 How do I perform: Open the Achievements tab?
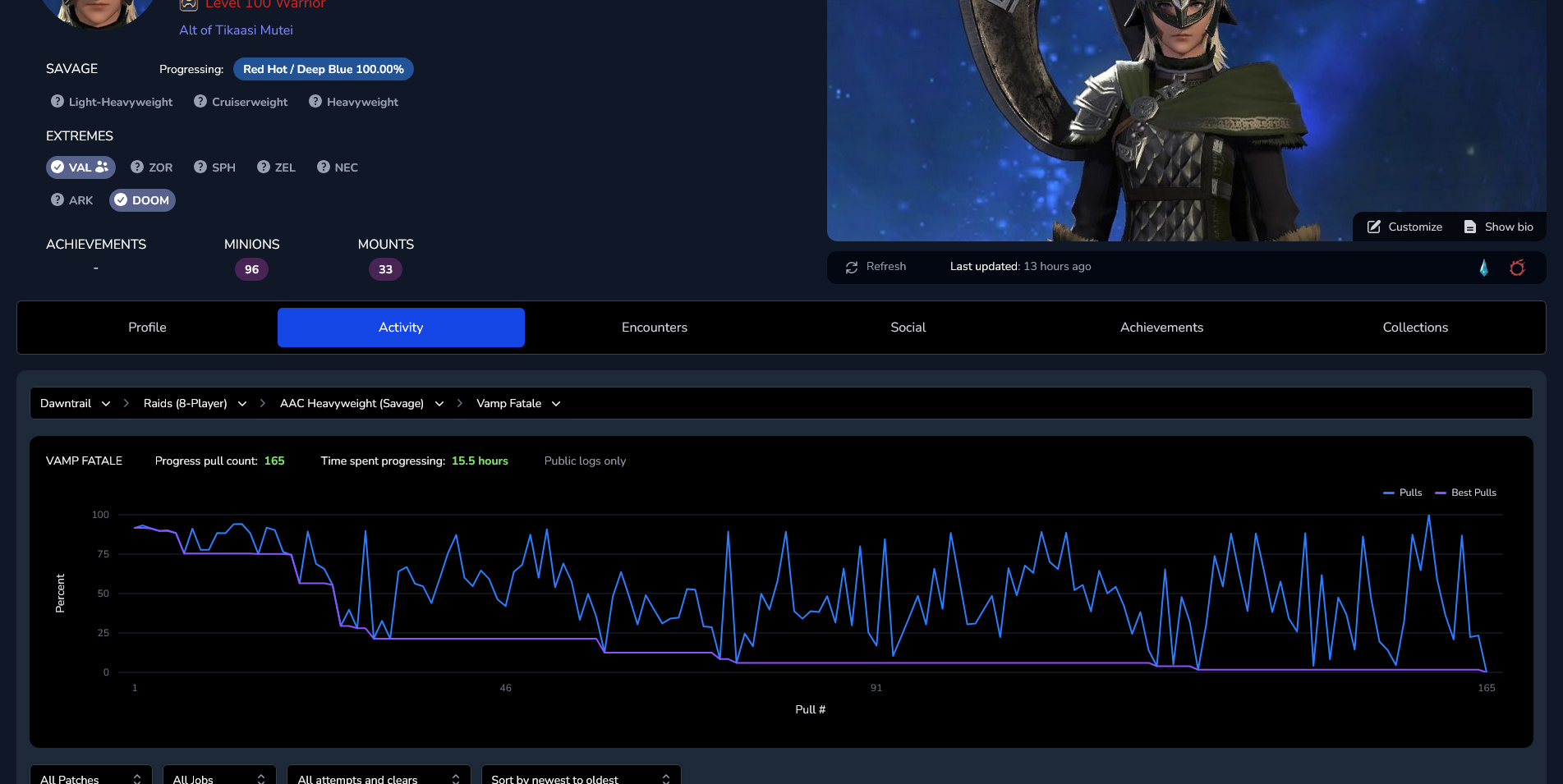click(1162, 328)
